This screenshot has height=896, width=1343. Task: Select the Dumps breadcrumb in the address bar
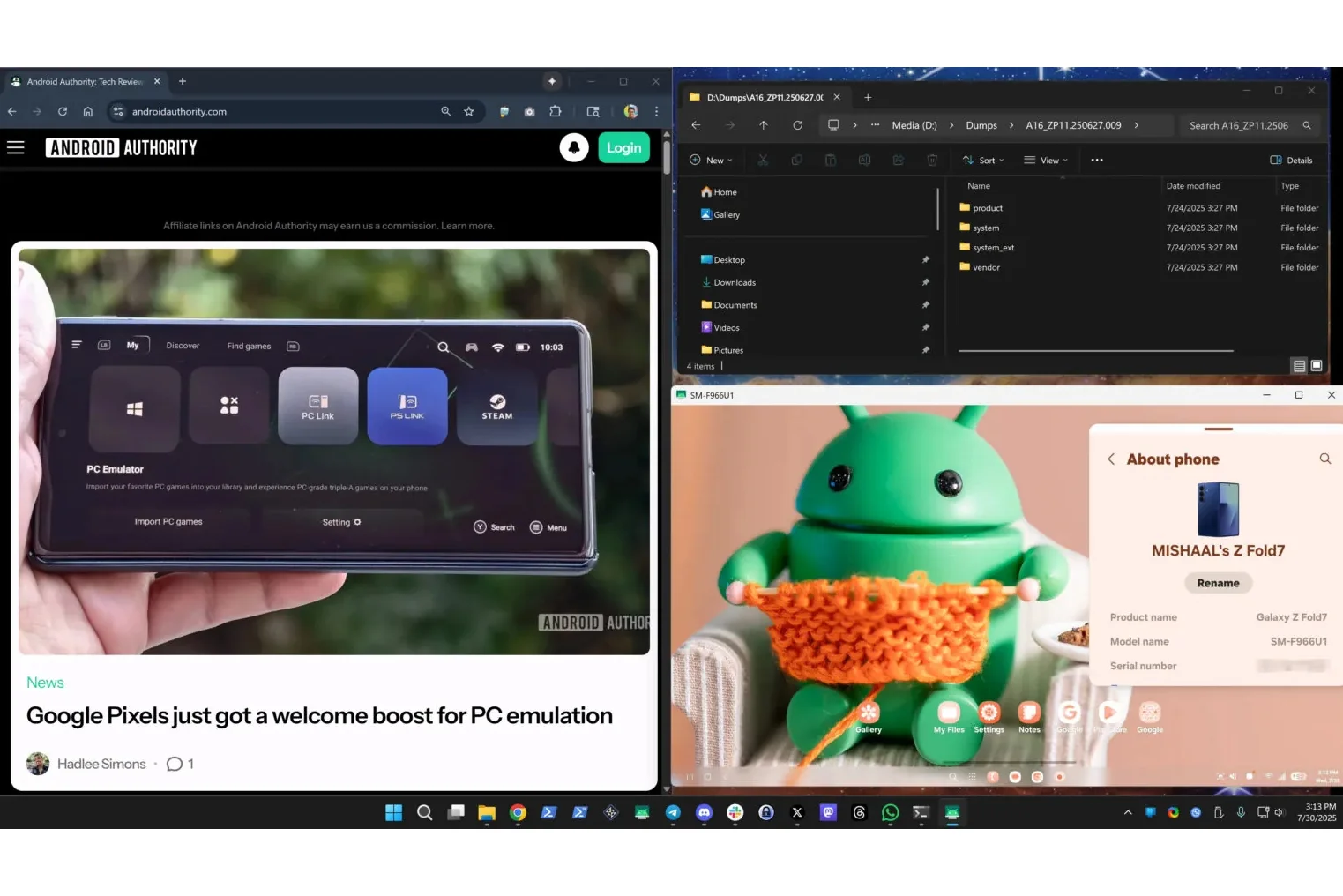point(981,125)
